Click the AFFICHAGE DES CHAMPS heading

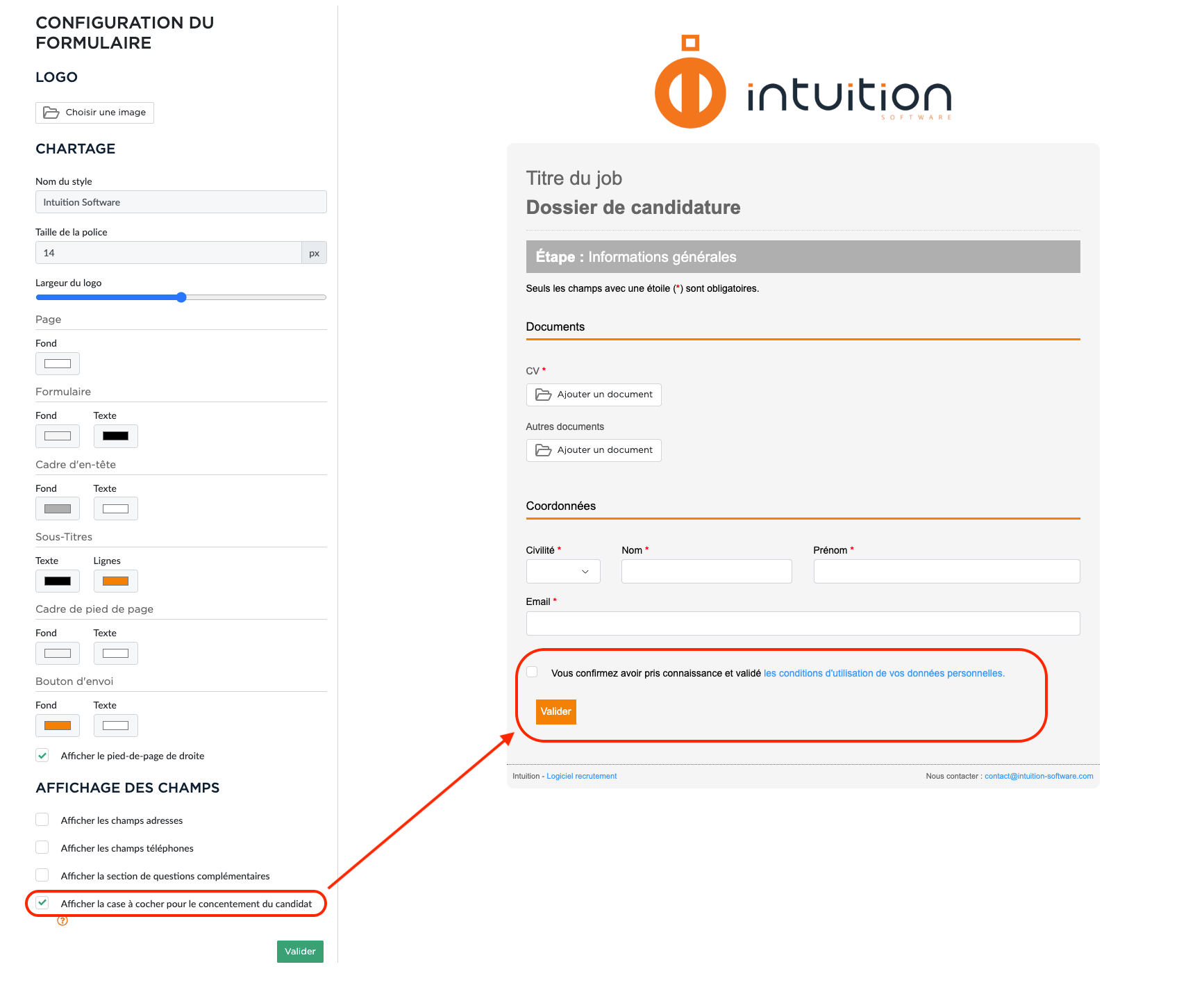pos(128,788)
